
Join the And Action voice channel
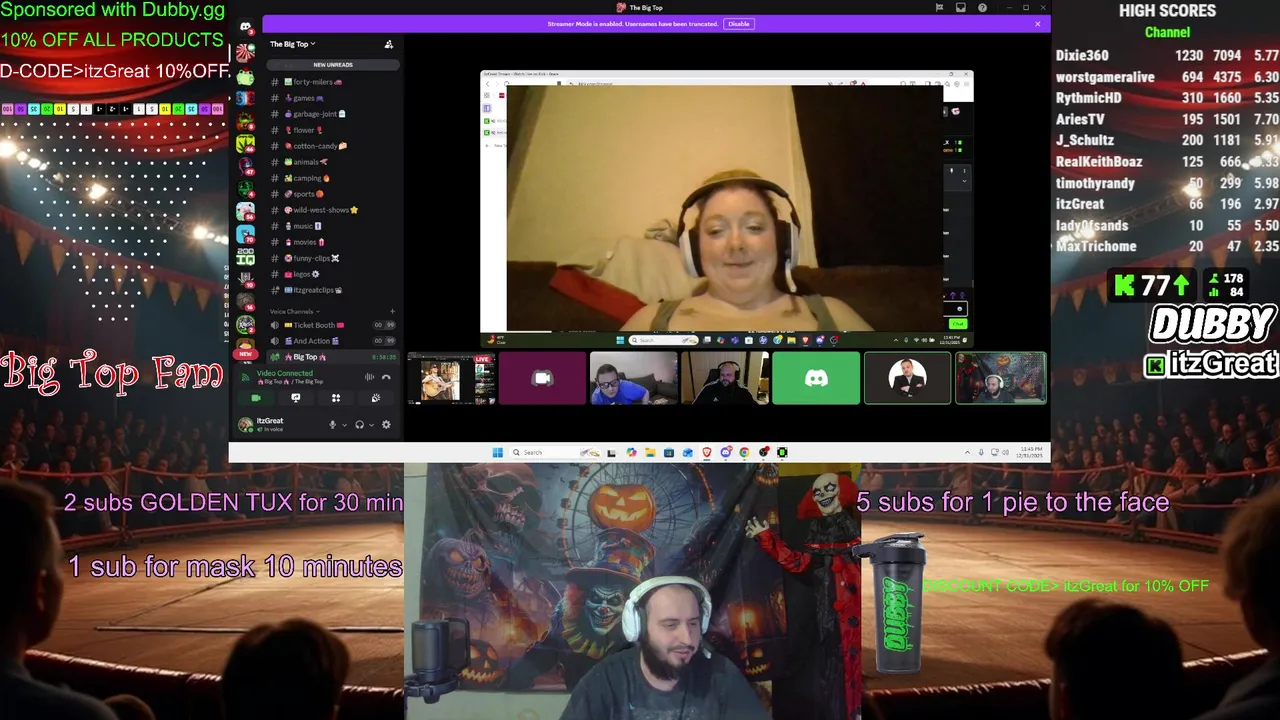(333, 341)
